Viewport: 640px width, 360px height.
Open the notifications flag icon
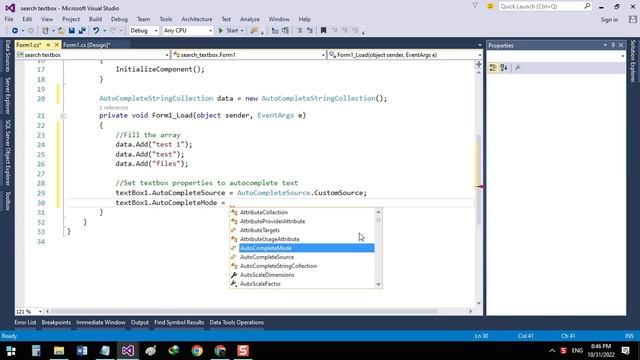point(475,6)
